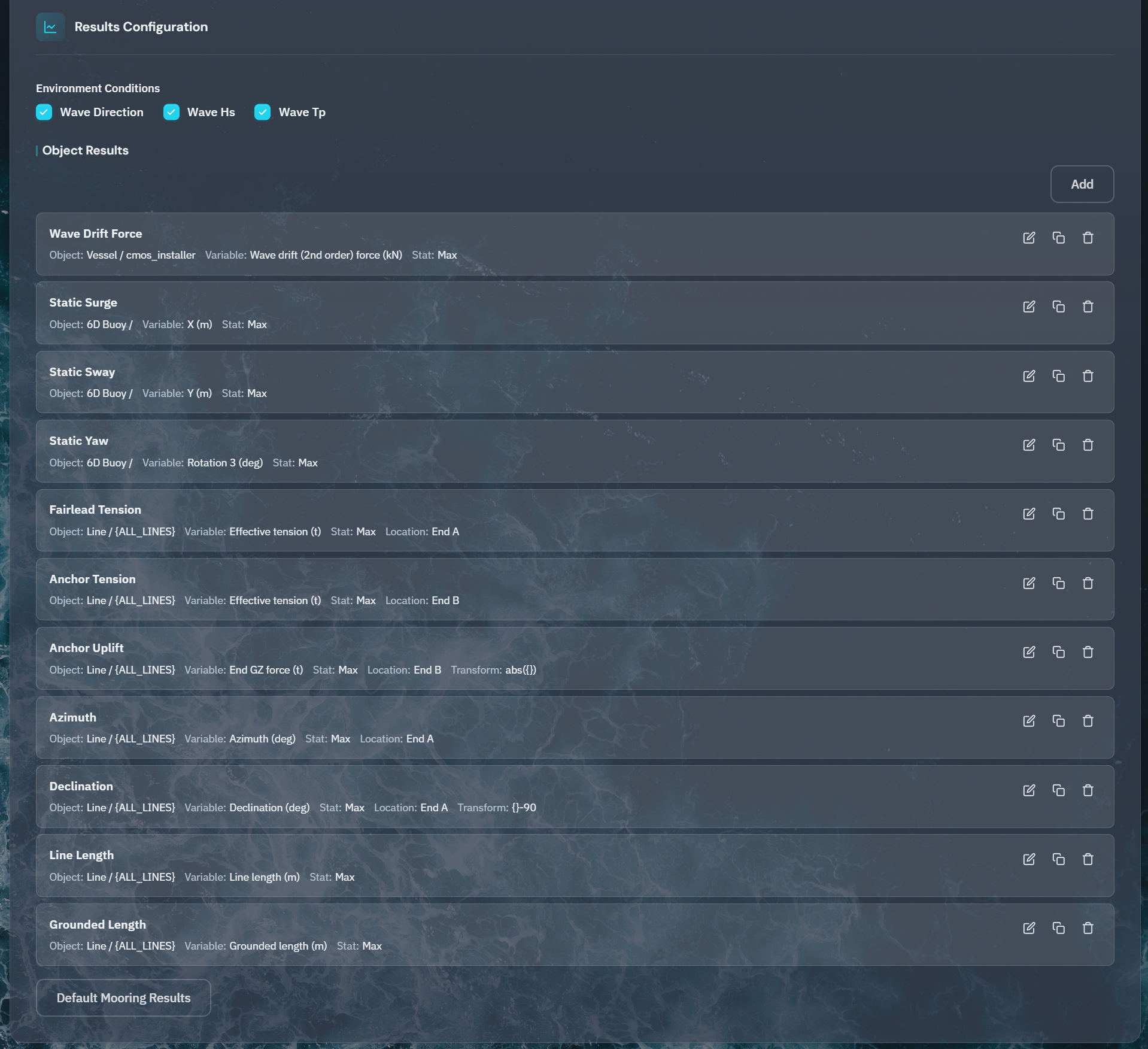Select the Anchor Uplift result row
This screenshot has height=1049, width=1148.
pos(658,658)
